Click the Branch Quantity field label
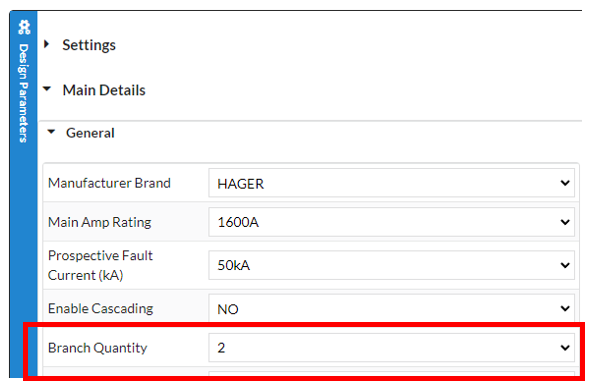This screenshot has width=596, height=386. [97, 348]
